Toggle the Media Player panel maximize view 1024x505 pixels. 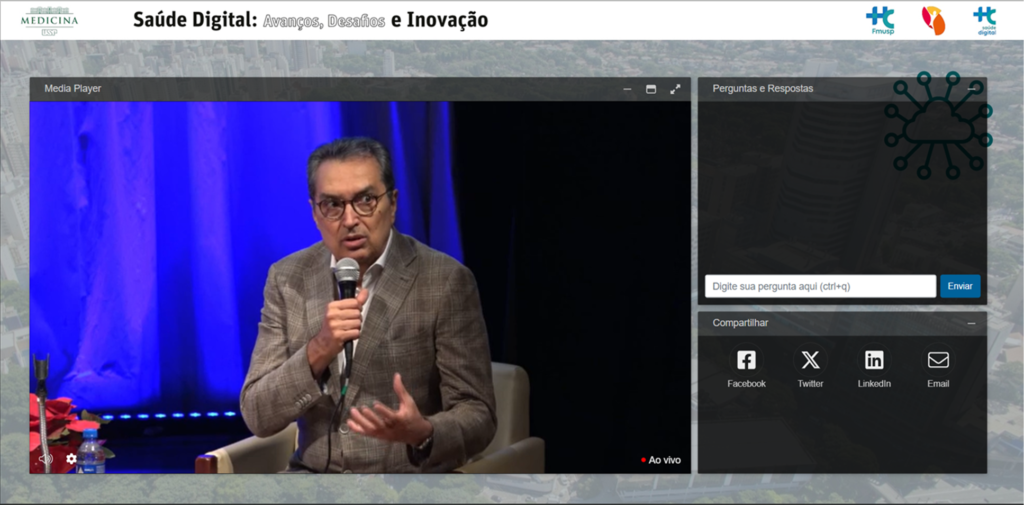[x=651, y=89]
